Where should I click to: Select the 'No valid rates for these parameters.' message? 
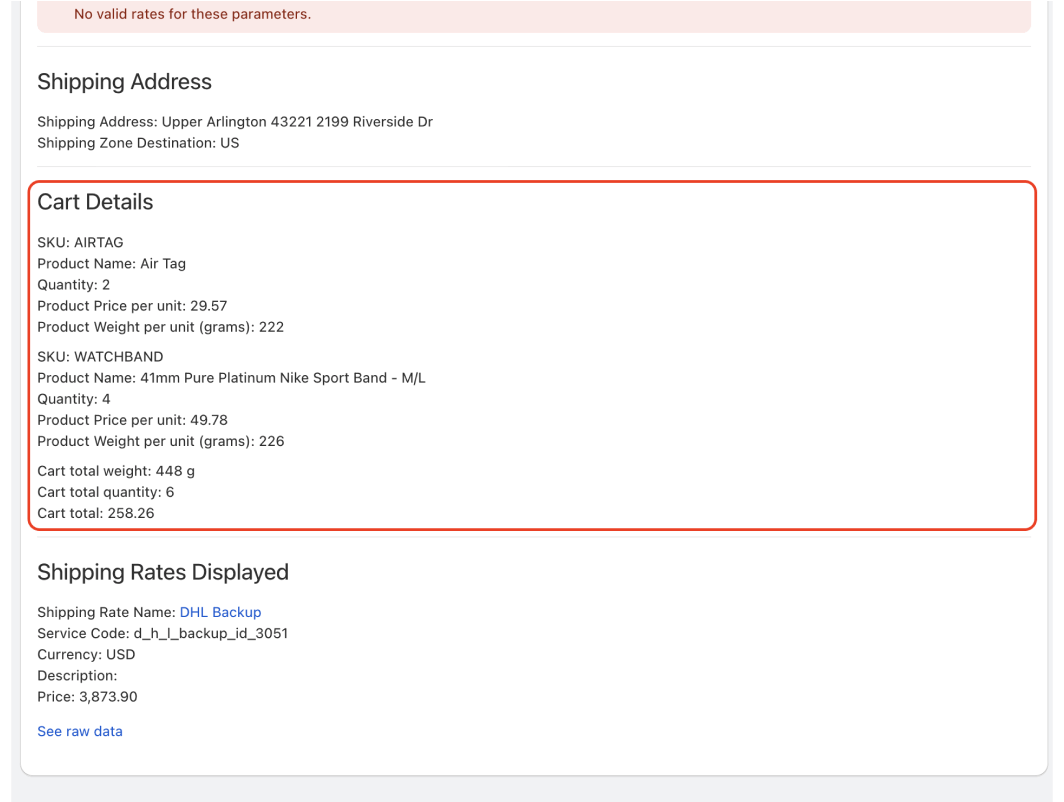[x=193, y=14]
